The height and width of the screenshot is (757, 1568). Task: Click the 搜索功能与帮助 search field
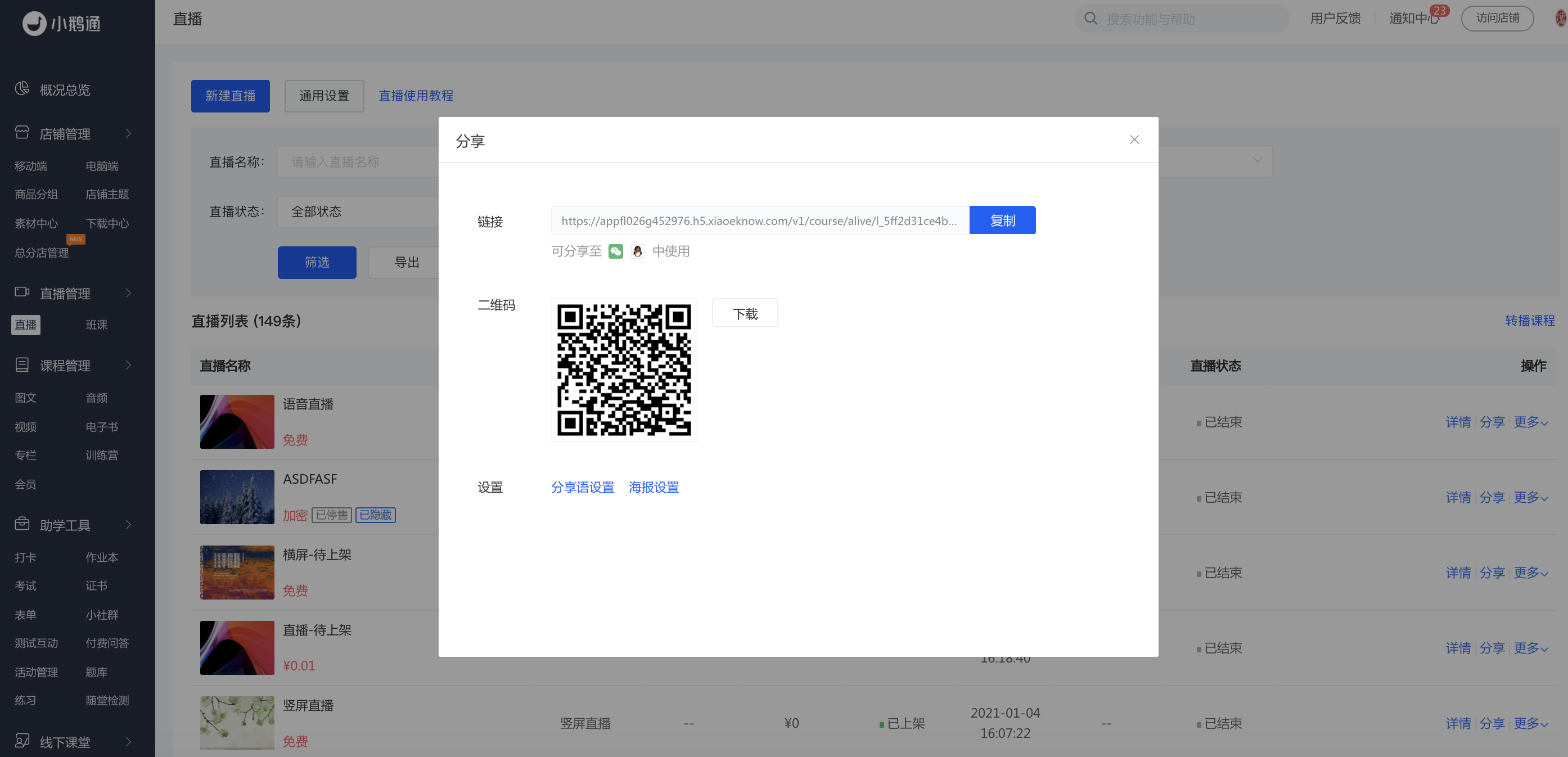tap(1182, 18)
